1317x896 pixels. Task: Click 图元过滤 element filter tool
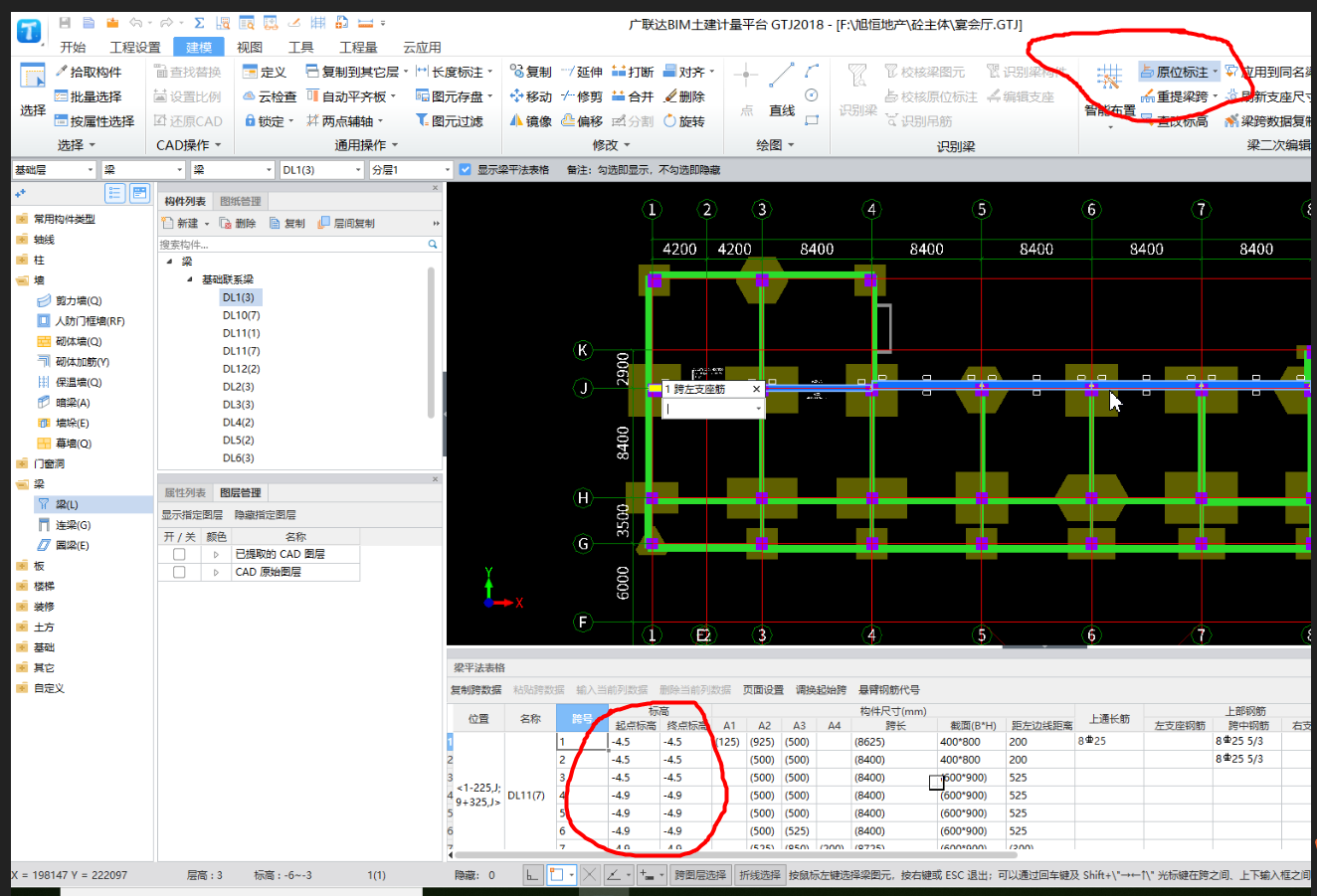pos(450,121)
